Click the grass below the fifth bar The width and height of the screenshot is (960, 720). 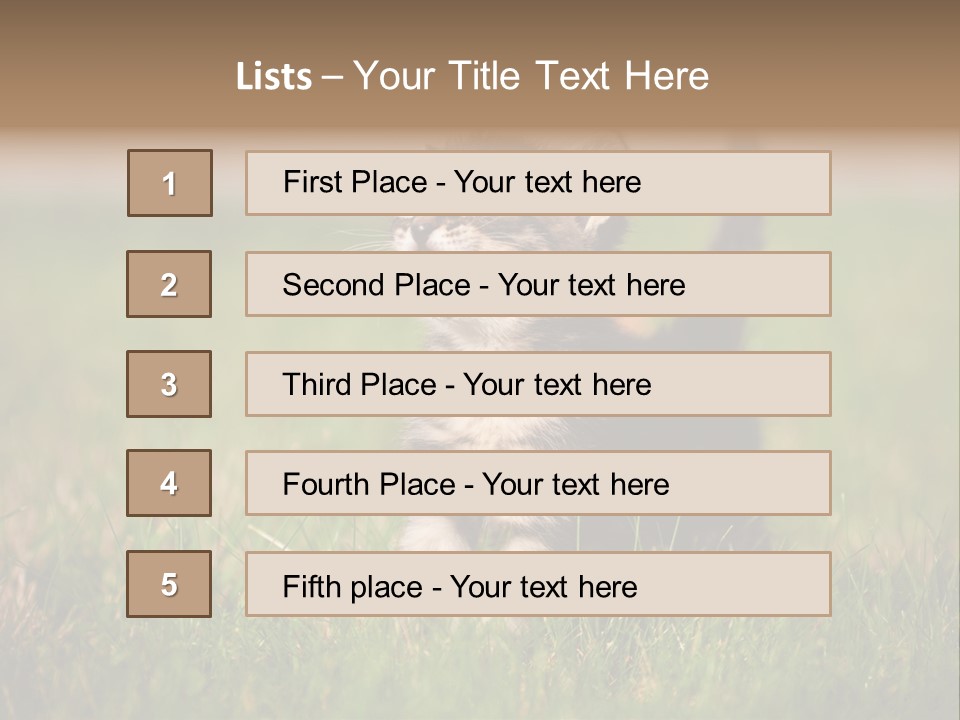tap(480, 667)
